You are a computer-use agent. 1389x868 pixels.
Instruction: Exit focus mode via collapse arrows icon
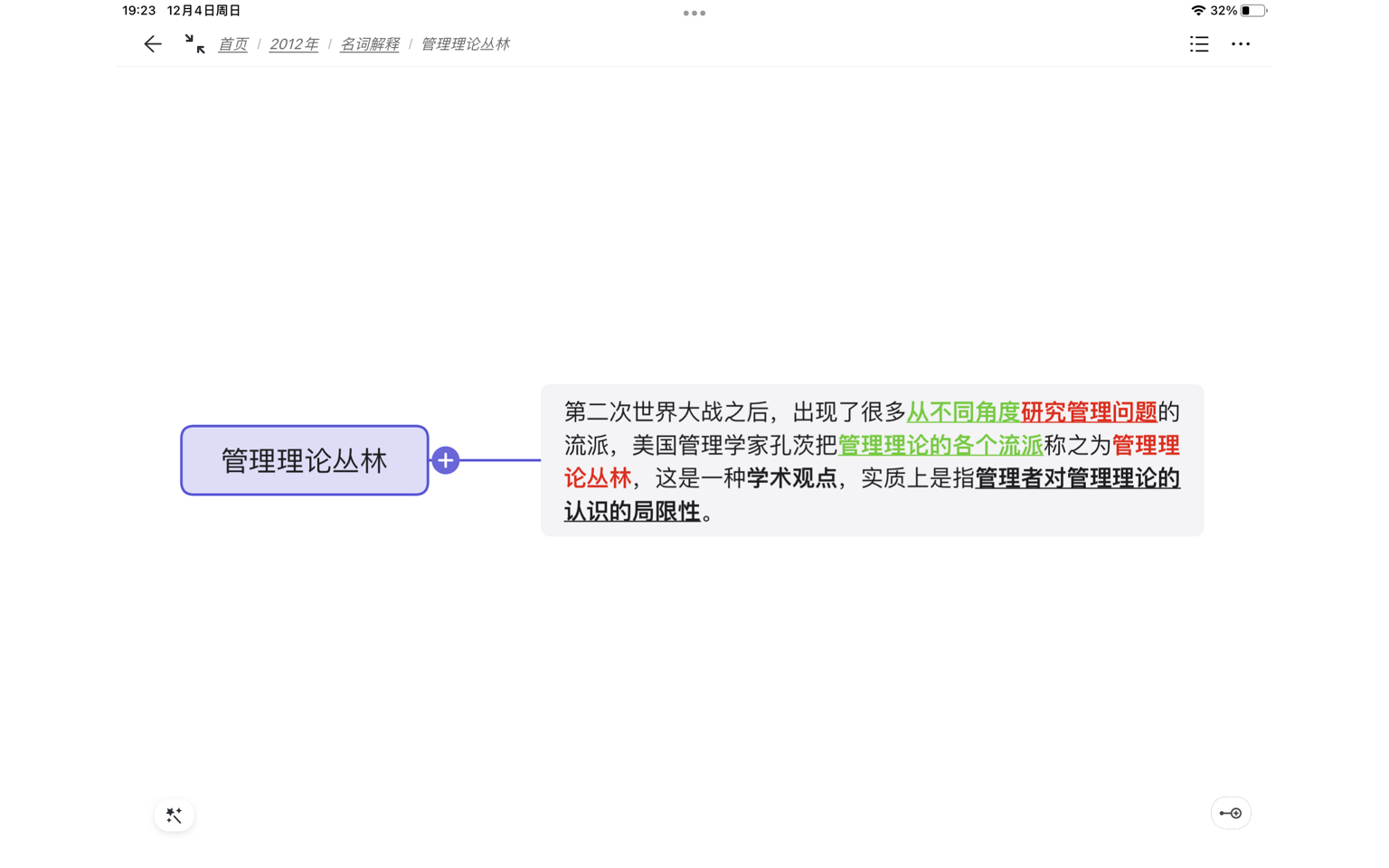(x=194, y=43)
